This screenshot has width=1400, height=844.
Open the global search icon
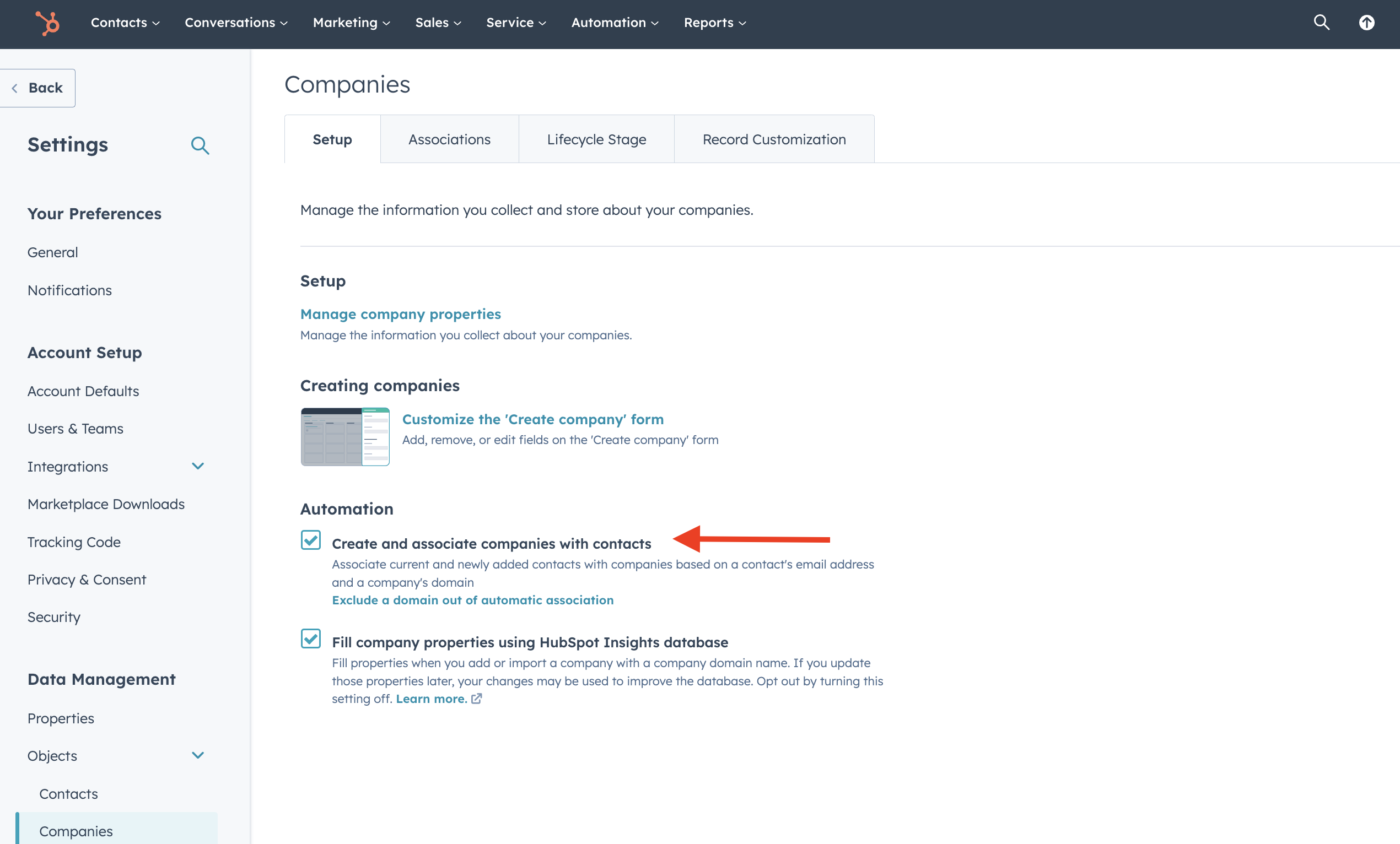(x=1321, y=23)
